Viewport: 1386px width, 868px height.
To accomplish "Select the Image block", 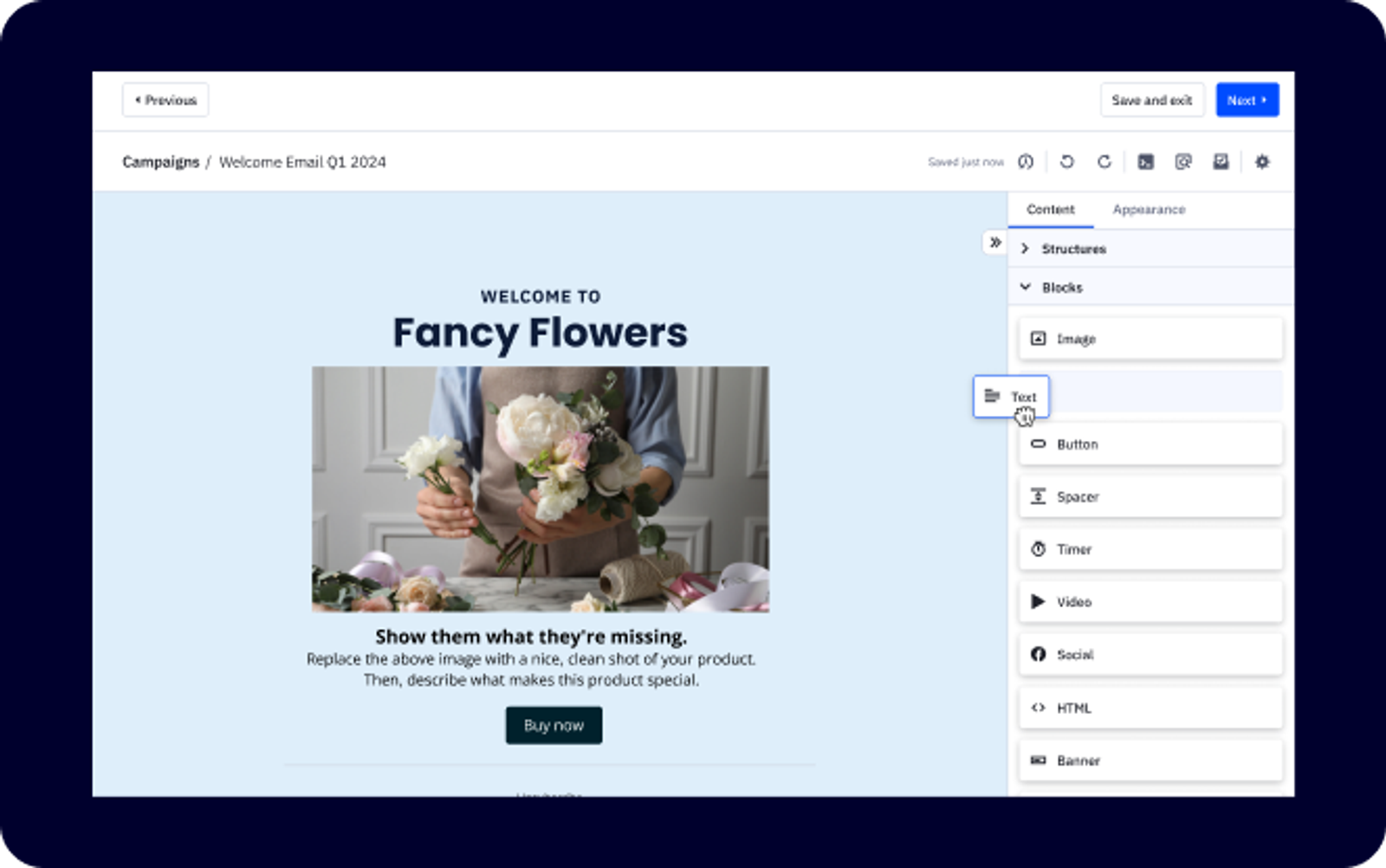I will (x=1150, y=339).
